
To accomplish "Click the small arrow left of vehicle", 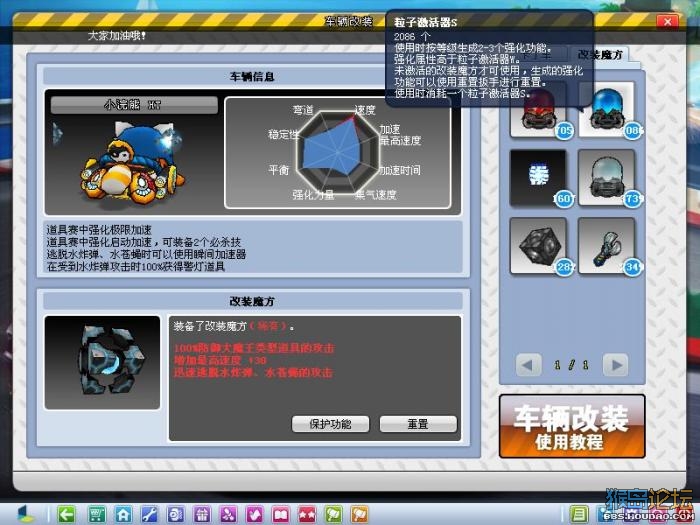I will (57, 134).
